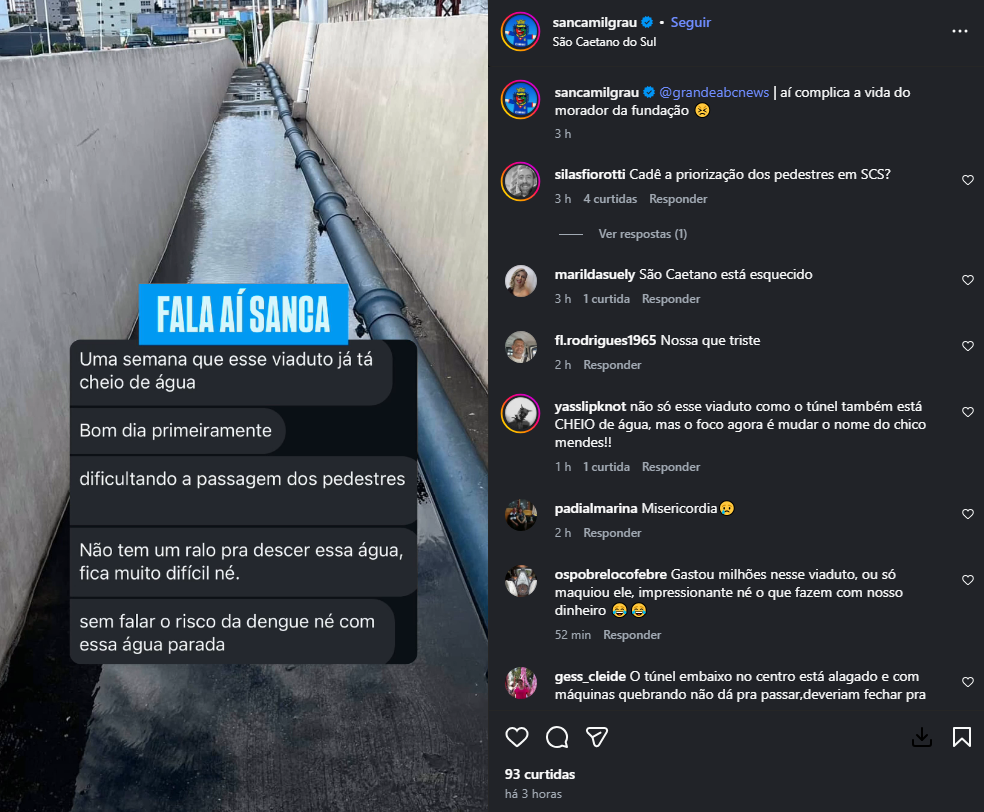Like marildasuely's comment heart
984x812 pixels.
pos(968,280)
